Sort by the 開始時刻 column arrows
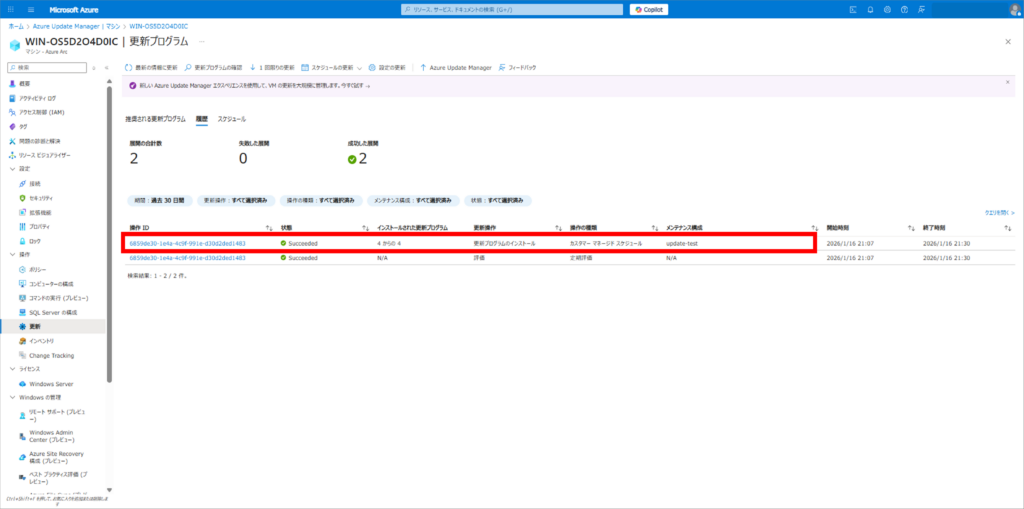Viewport: 1024px width, 509px height. pos(910,229)
